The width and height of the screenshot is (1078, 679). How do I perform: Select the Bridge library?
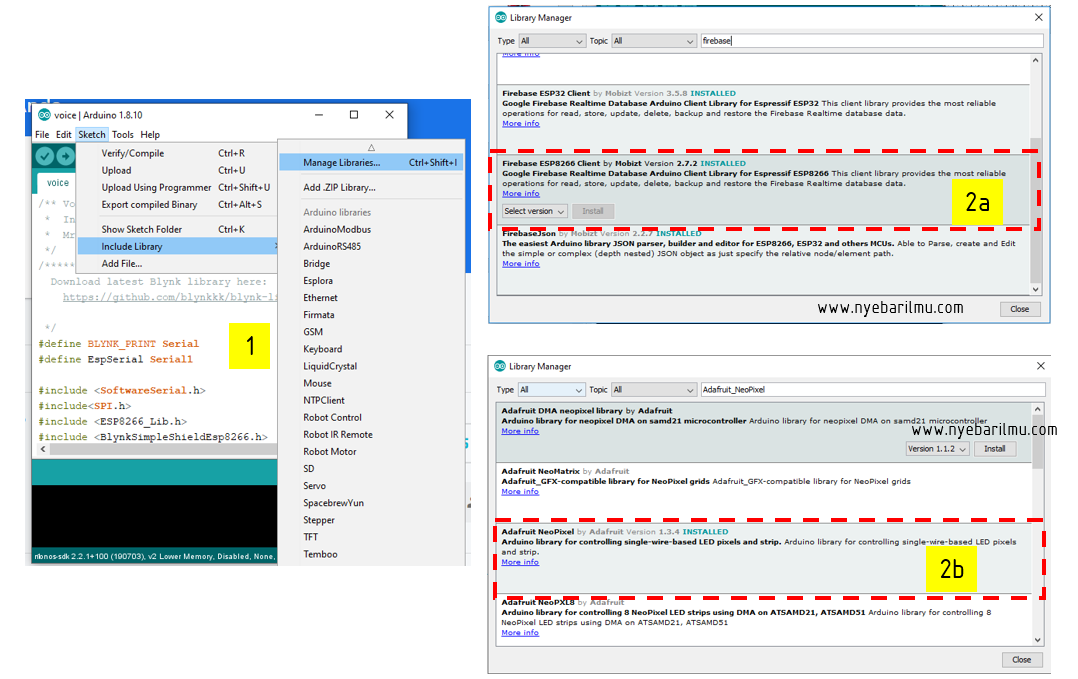point(316,264)
